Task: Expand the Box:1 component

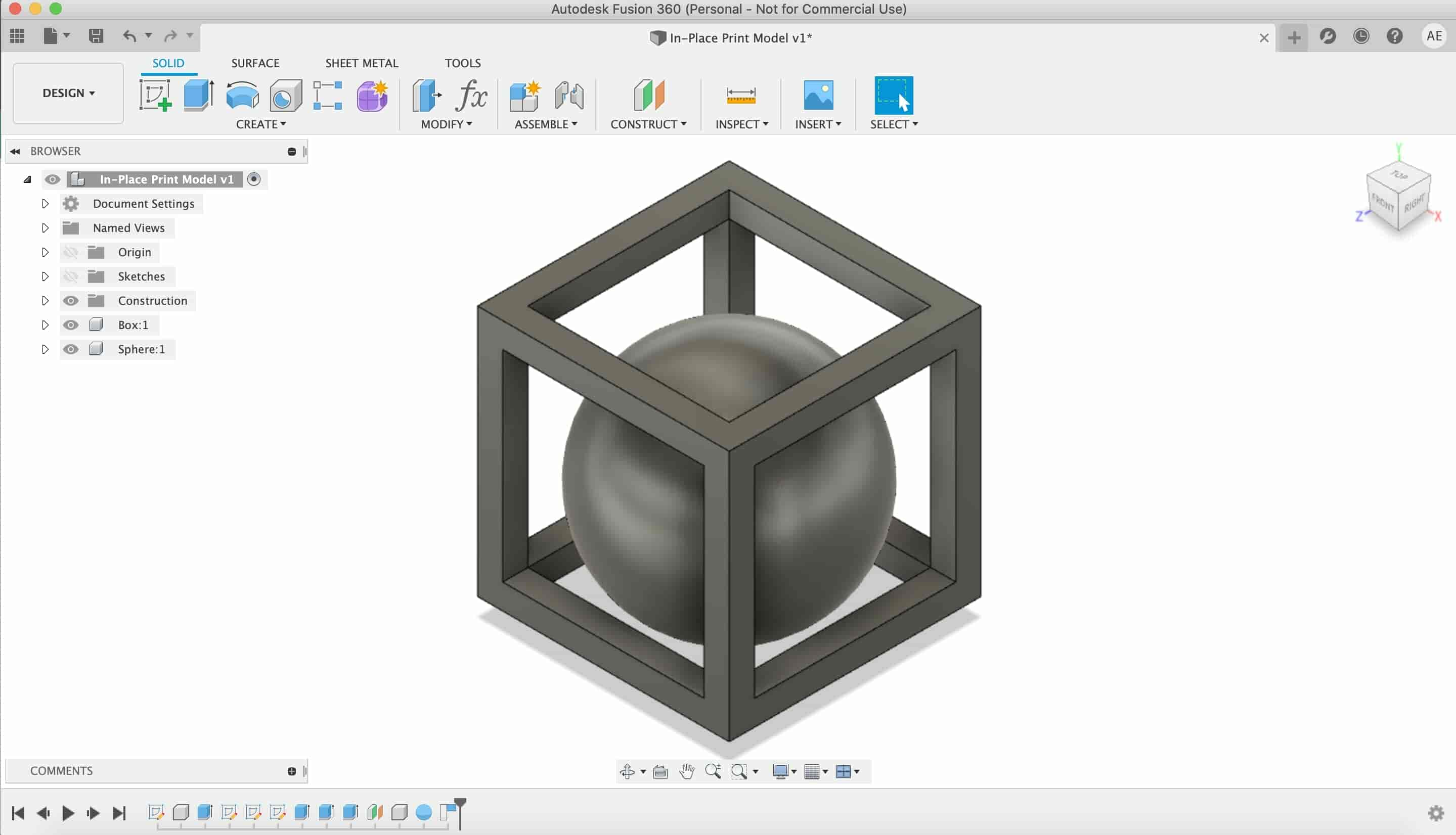Action: pos(45,324)
